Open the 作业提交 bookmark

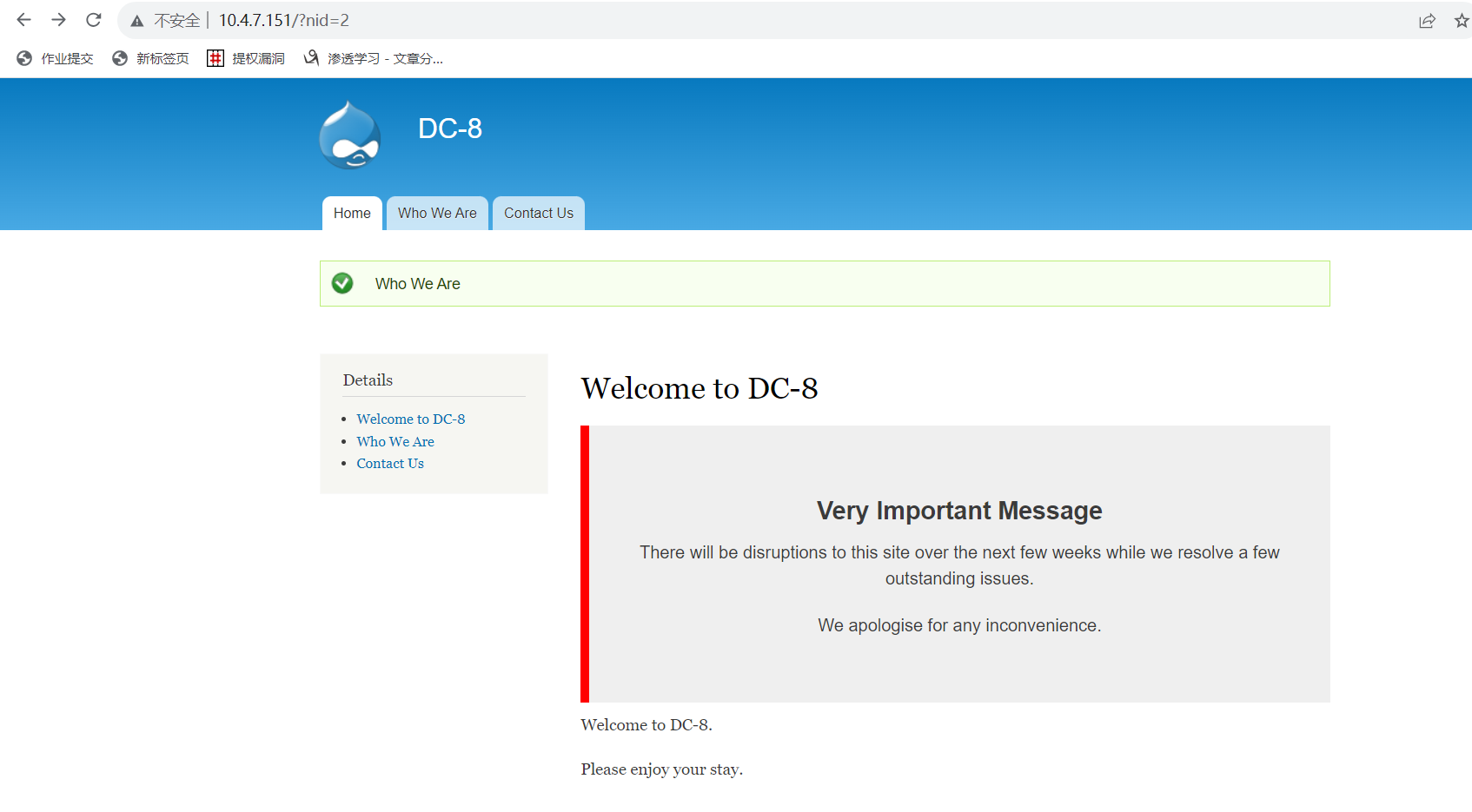tap(55, 58)
